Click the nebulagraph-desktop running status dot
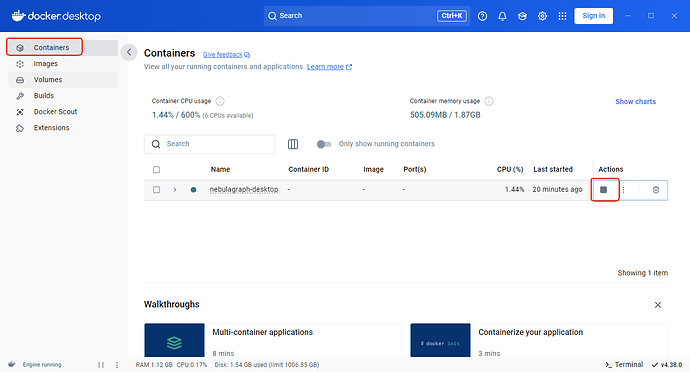The width and height of the screenshot is (690, 372). tap(193, 190)
